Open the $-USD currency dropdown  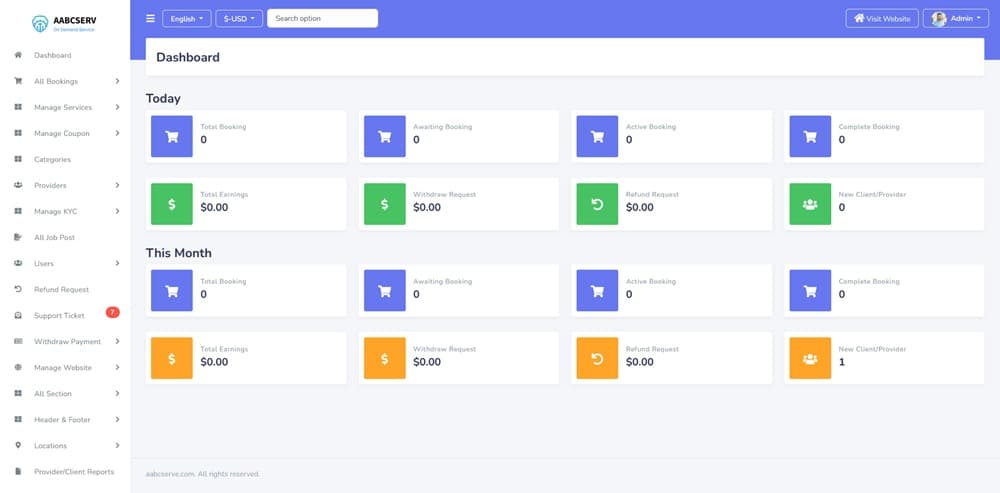coord(239,18)
